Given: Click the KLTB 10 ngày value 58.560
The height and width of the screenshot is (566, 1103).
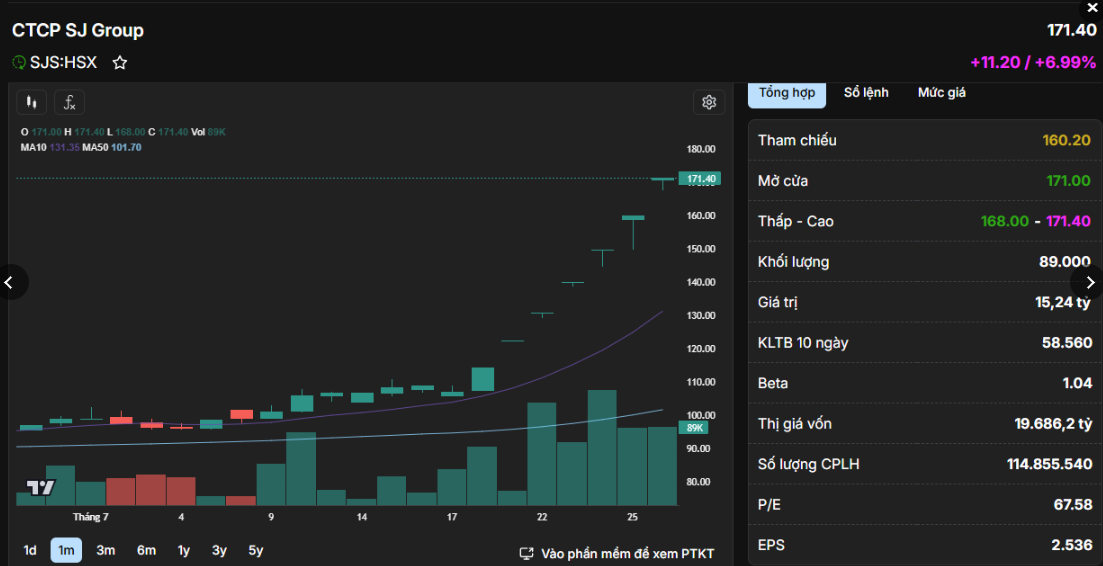Looking at the screenshot, I should point(1066,343).
